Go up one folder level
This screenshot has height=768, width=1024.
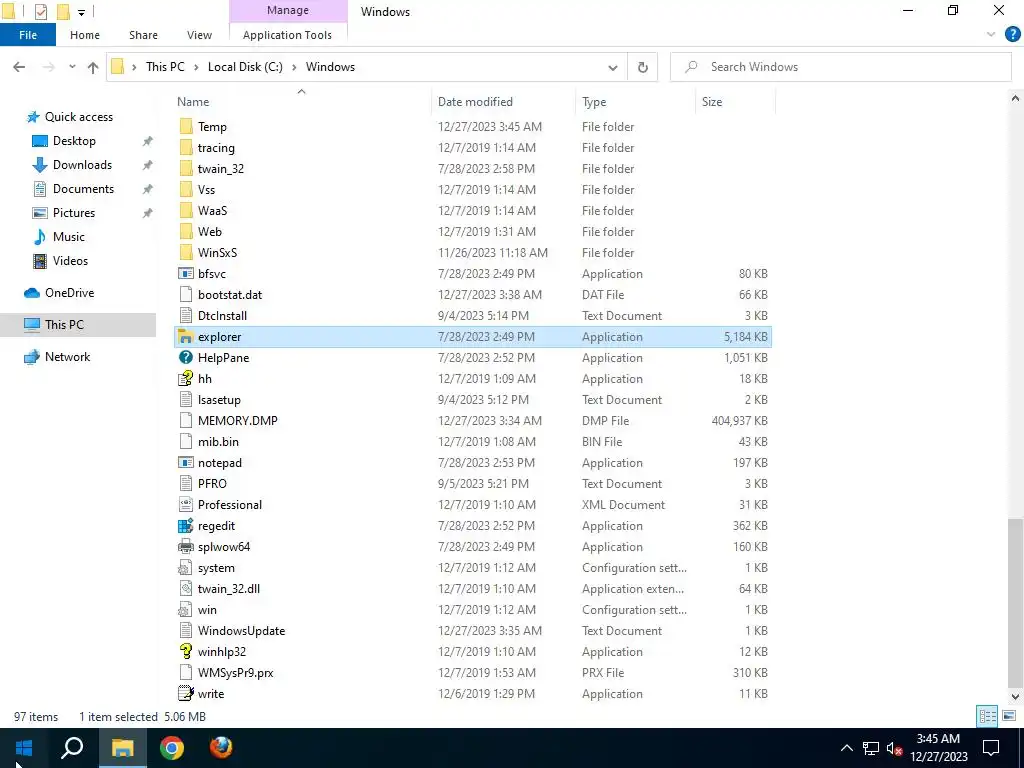(x=93, y=67)
